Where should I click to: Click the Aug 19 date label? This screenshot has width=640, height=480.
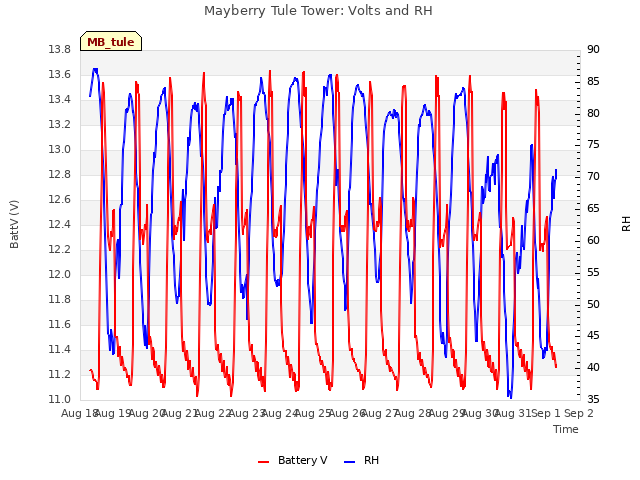pyautogui.click(x=113, y=413)
